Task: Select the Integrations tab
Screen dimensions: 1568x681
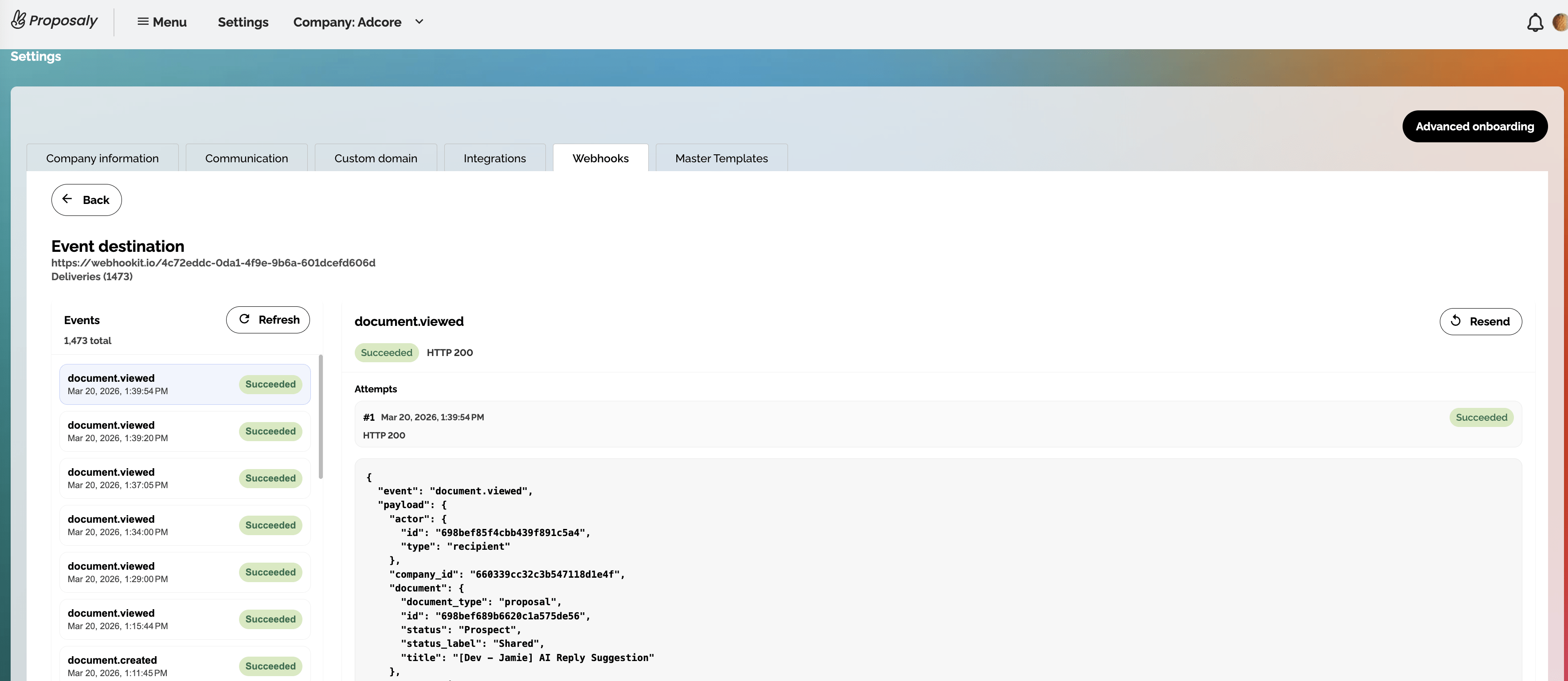Action: (494, 158)
